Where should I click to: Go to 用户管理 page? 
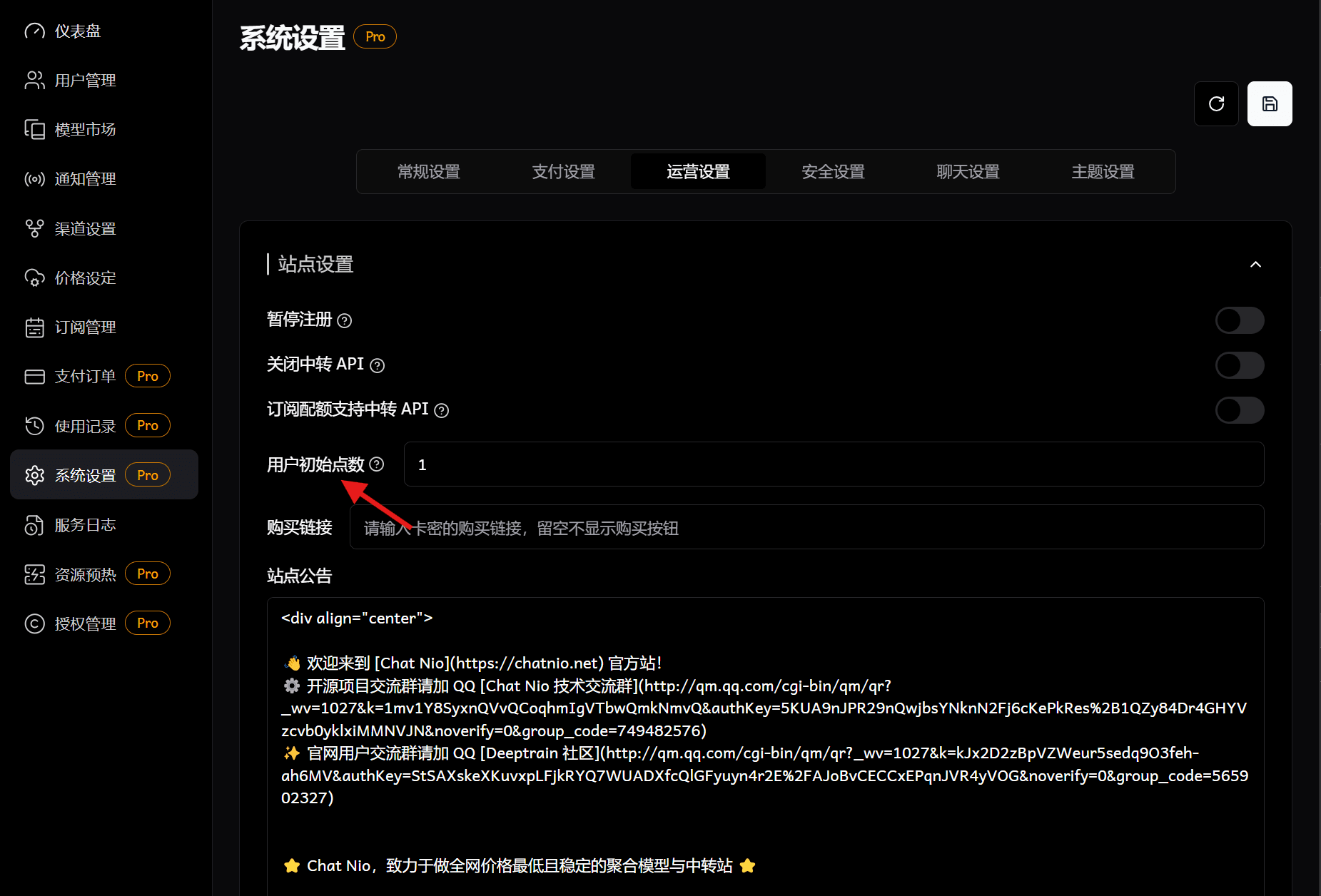(104, 80)
